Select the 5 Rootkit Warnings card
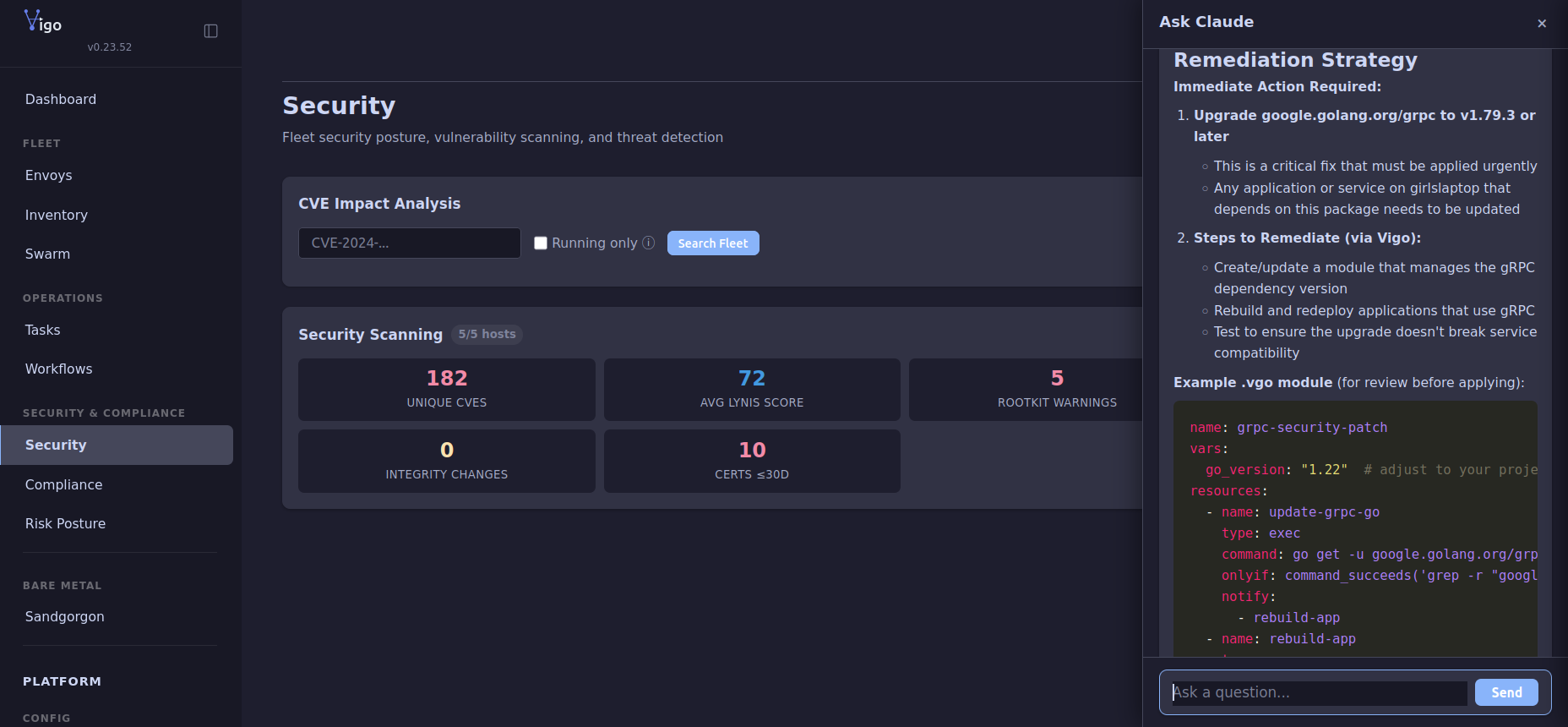This screenshot has width=1568, height=727. 1026,390
